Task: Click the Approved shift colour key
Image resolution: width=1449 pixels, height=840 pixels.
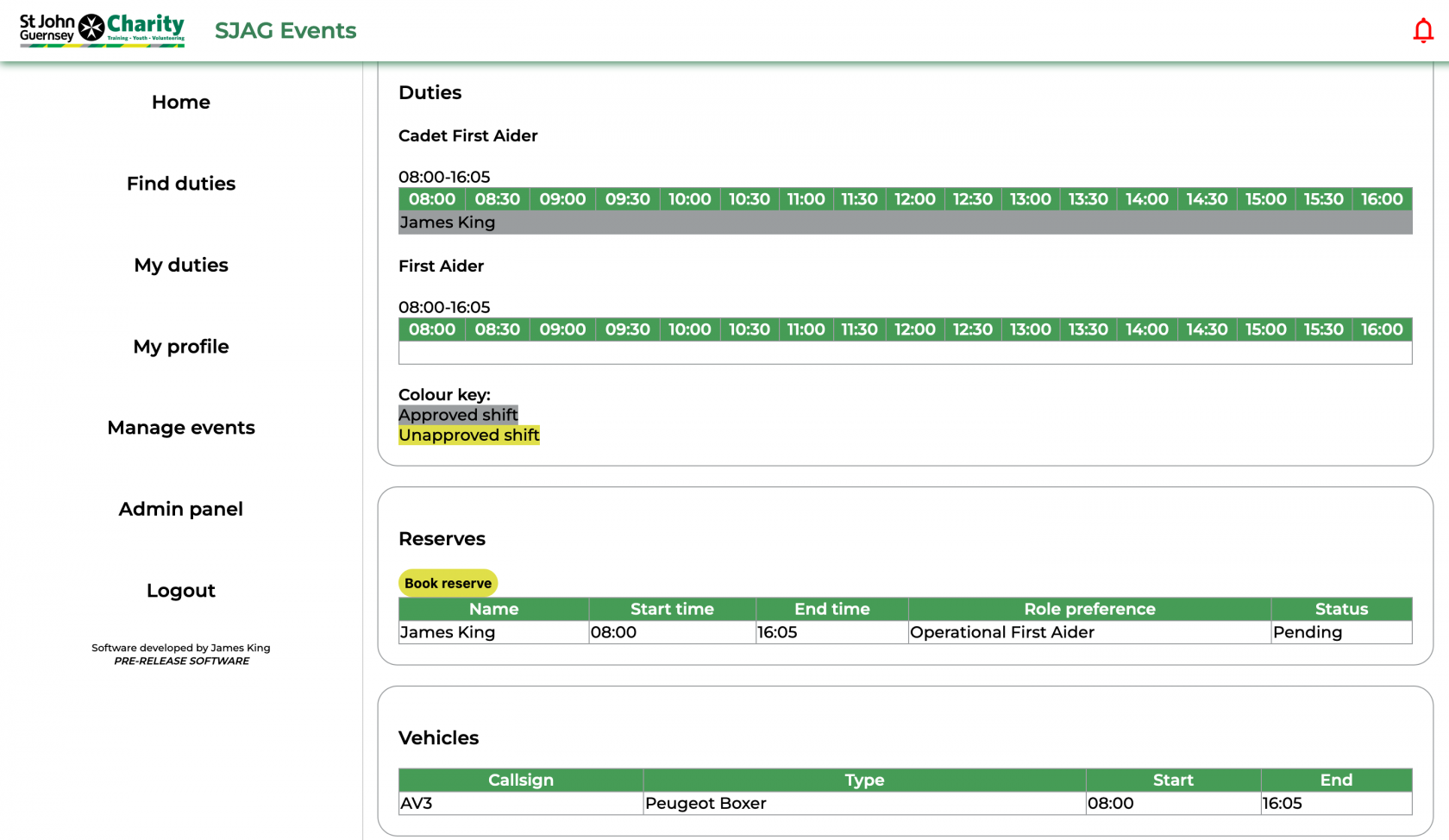Action: pos(458,415)
